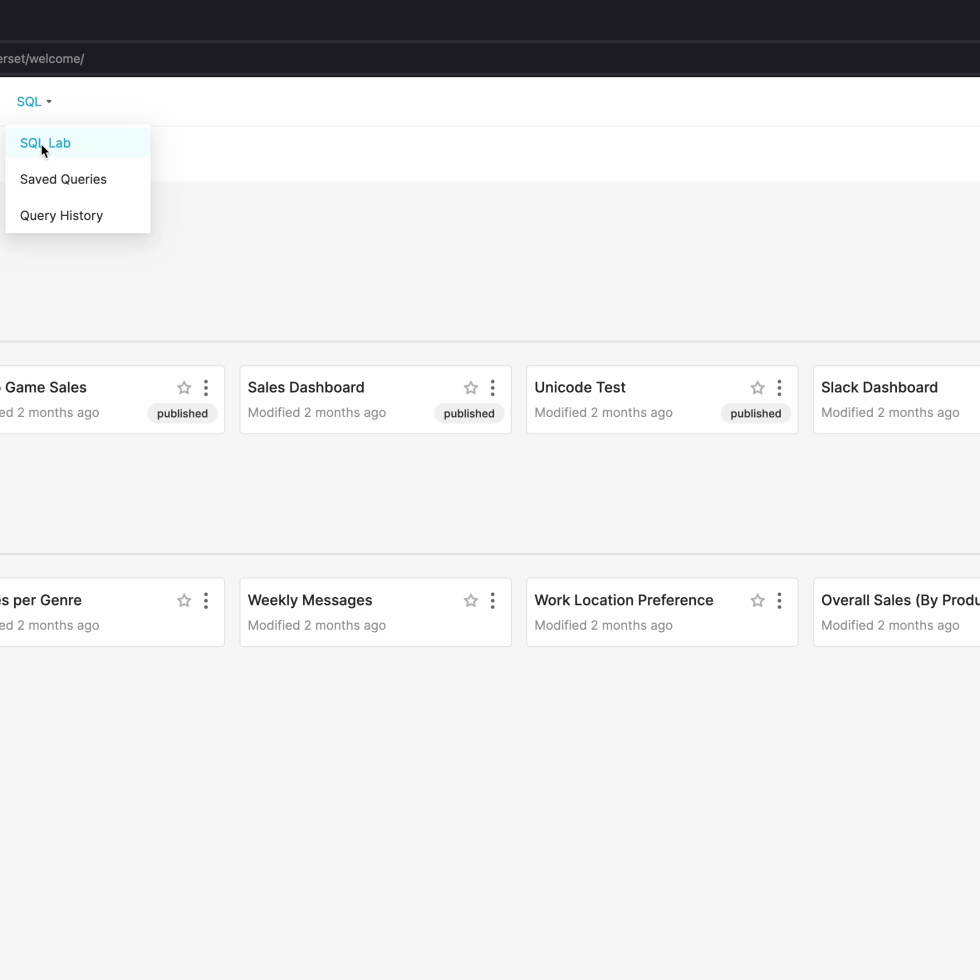Image resolution: width=980 pixels, height=980 pixels.
Task: Expand Work Location Preference actions menu
Action: click(779, 601)
